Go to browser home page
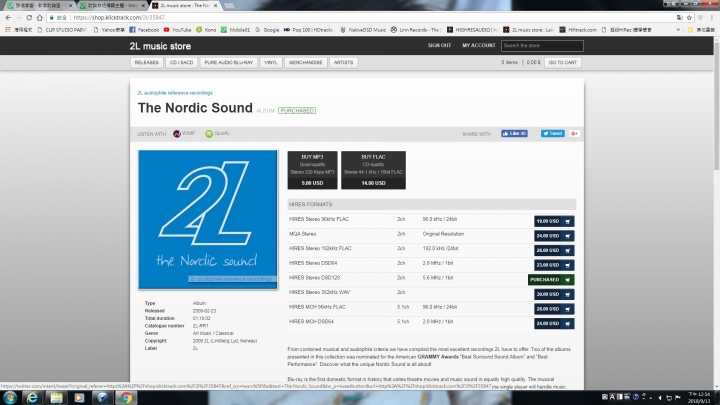720x405 pixels. (39, 17)
